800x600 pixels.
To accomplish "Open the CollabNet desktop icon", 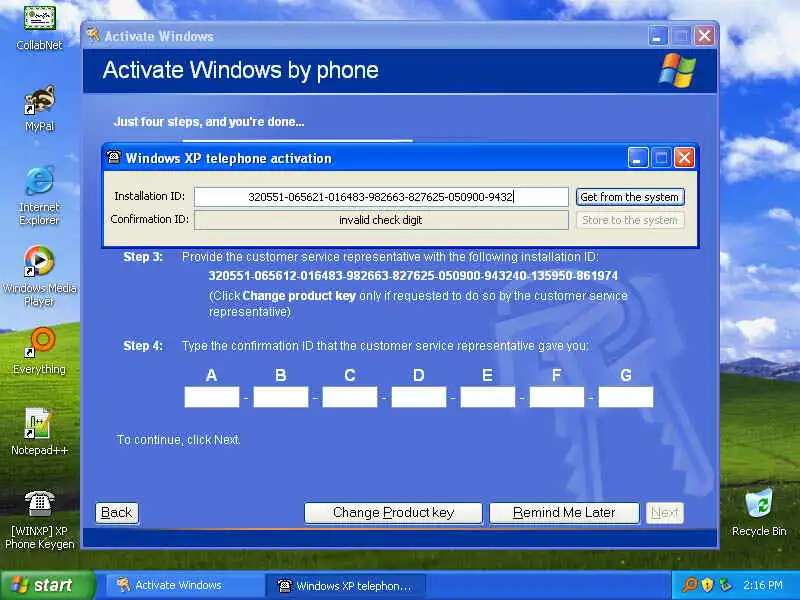I will coord(39,27).
